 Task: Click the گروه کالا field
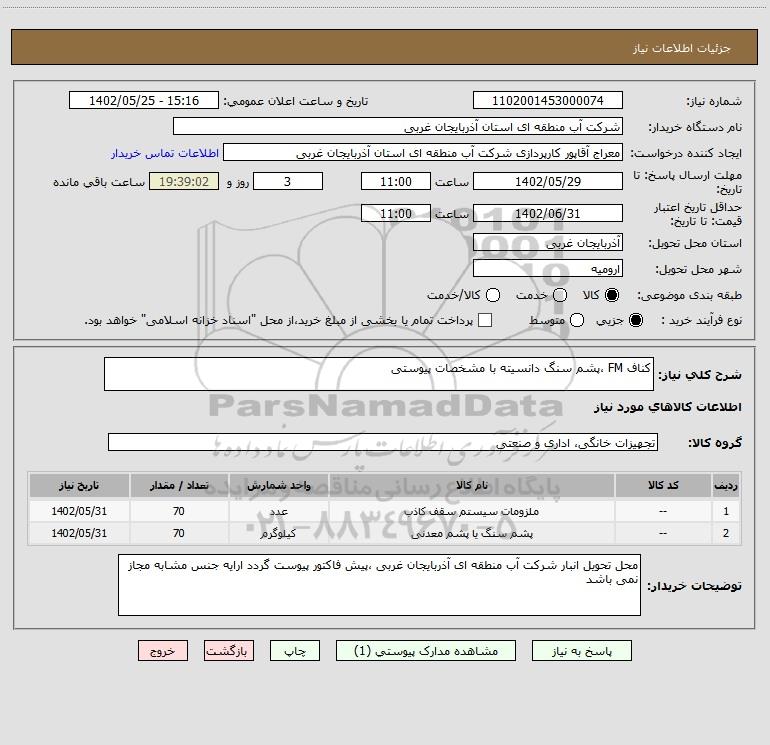383,442
